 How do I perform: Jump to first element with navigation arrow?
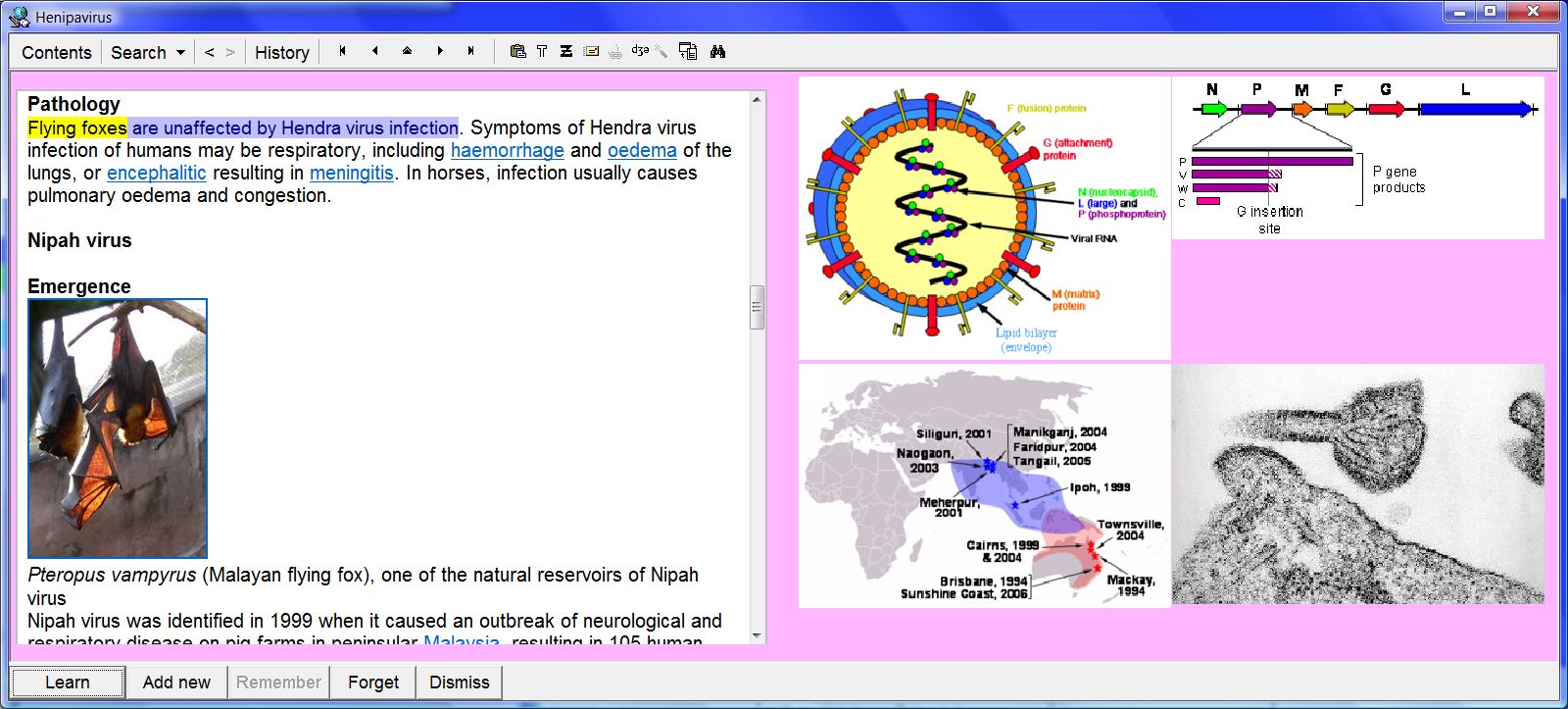342,51
